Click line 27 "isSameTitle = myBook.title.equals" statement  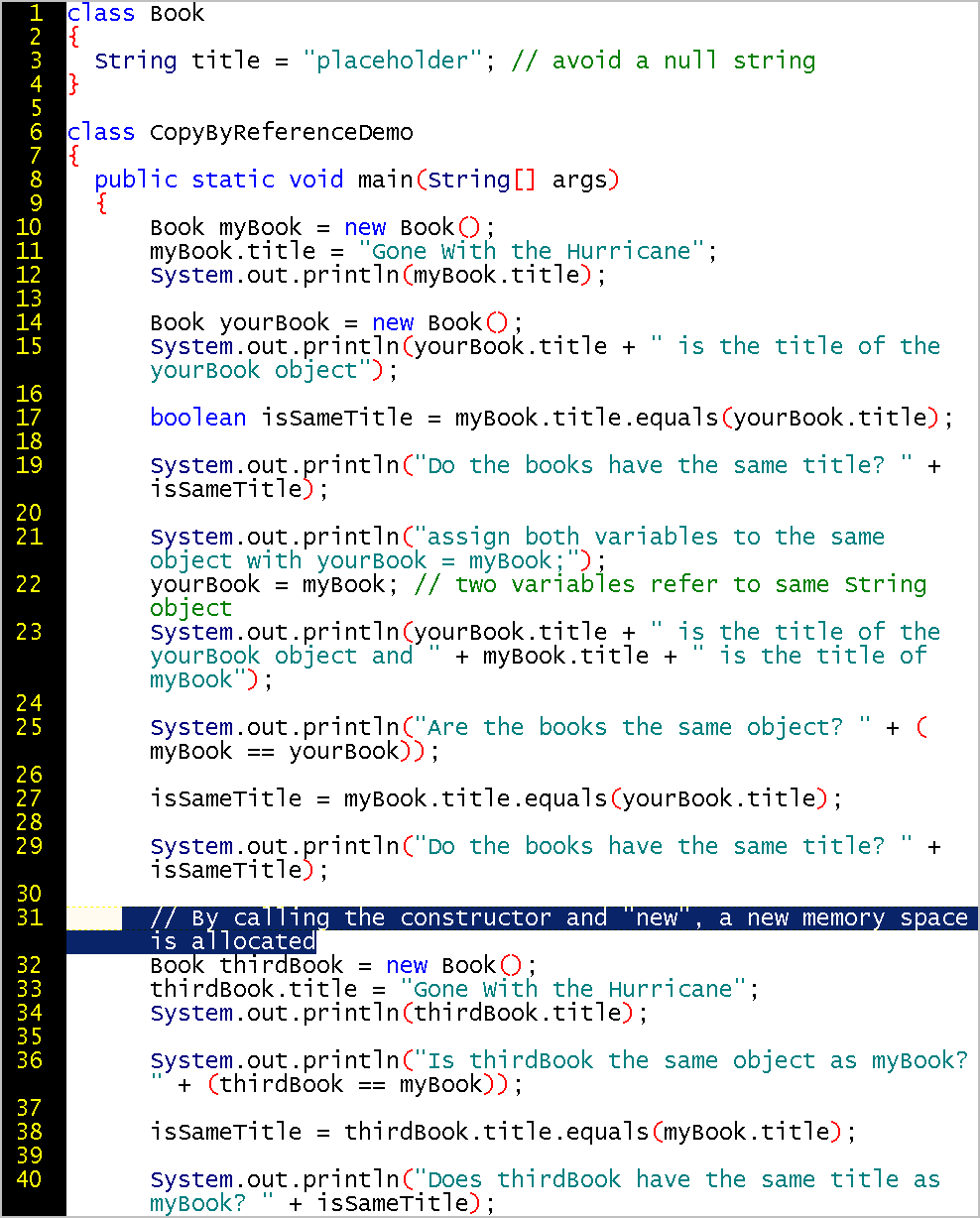point(496,799)
